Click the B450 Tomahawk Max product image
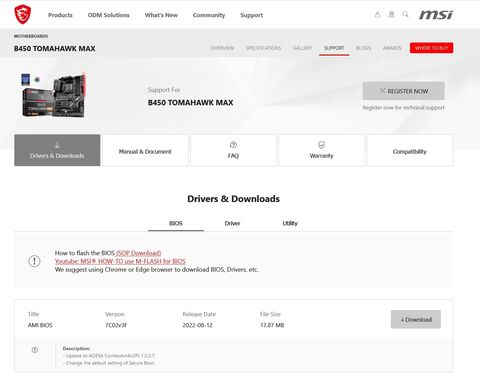480x379 pixels. pos(53,95)
